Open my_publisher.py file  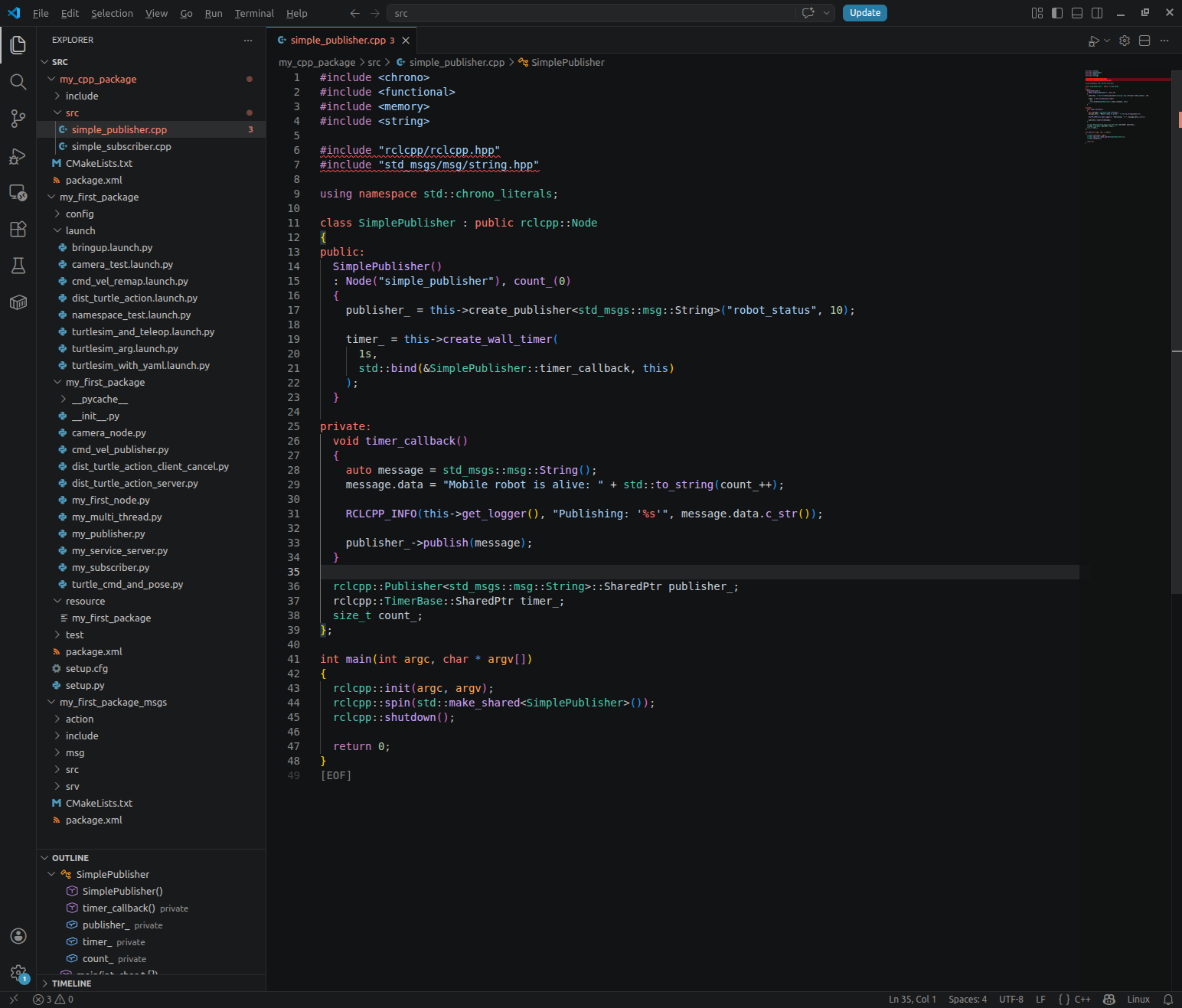[x=108, y=533]
